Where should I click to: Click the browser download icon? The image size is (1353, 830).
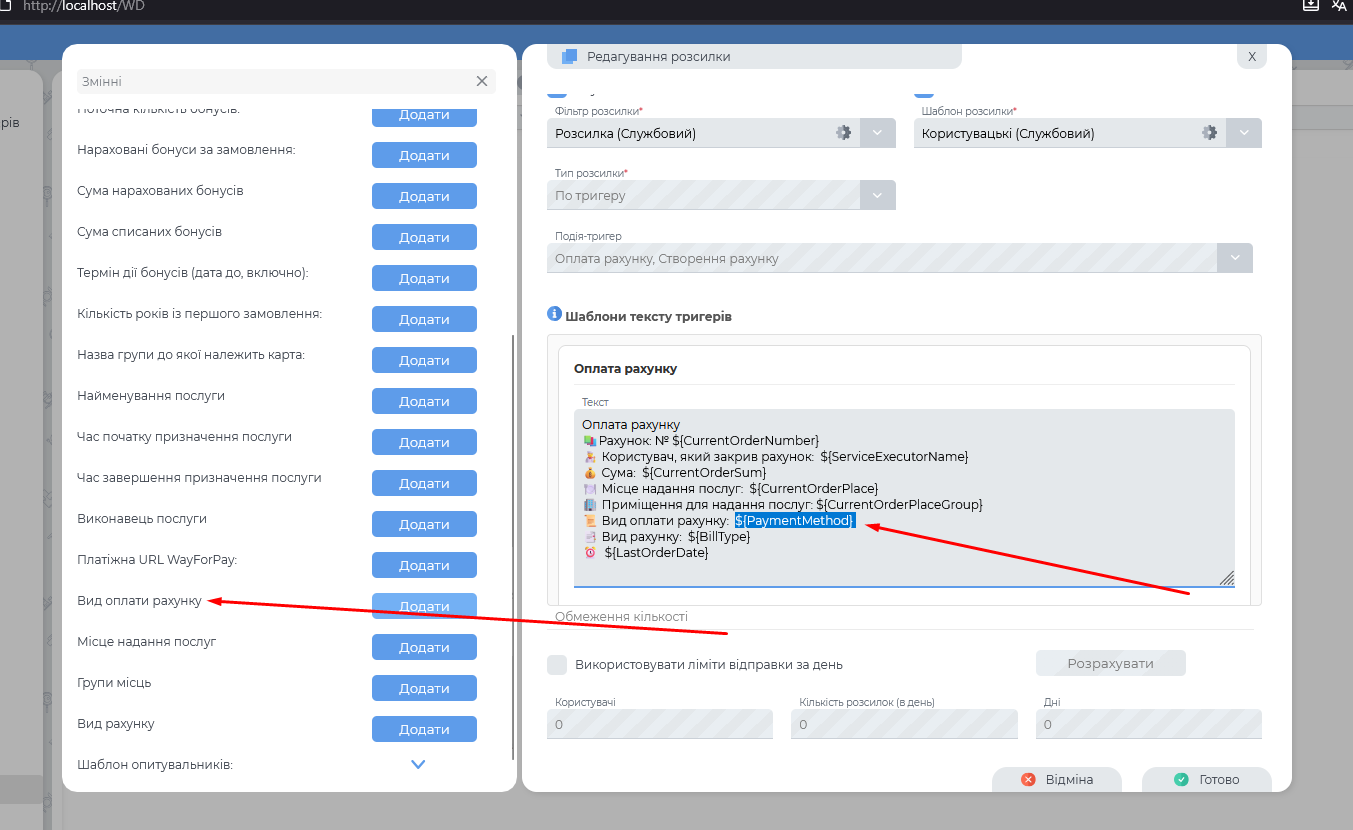point(1311,5)
